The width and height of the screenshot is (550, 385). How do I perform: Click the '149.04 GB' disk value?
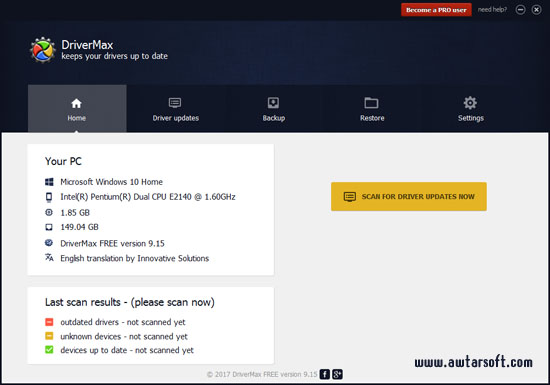pos(79,227)
